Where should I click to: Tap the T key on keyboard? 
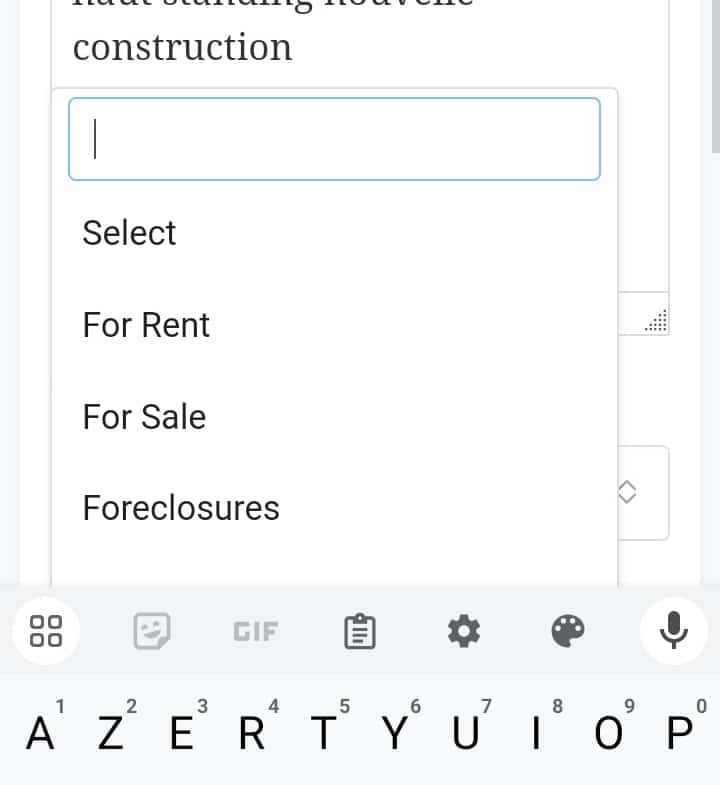(324, 734)
